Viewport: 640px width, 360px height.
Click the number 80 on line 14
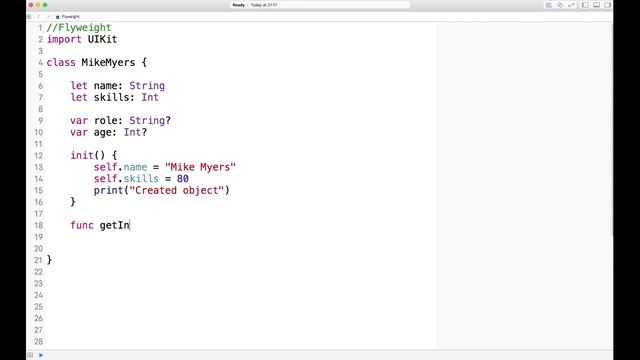(x=183, y=178)
